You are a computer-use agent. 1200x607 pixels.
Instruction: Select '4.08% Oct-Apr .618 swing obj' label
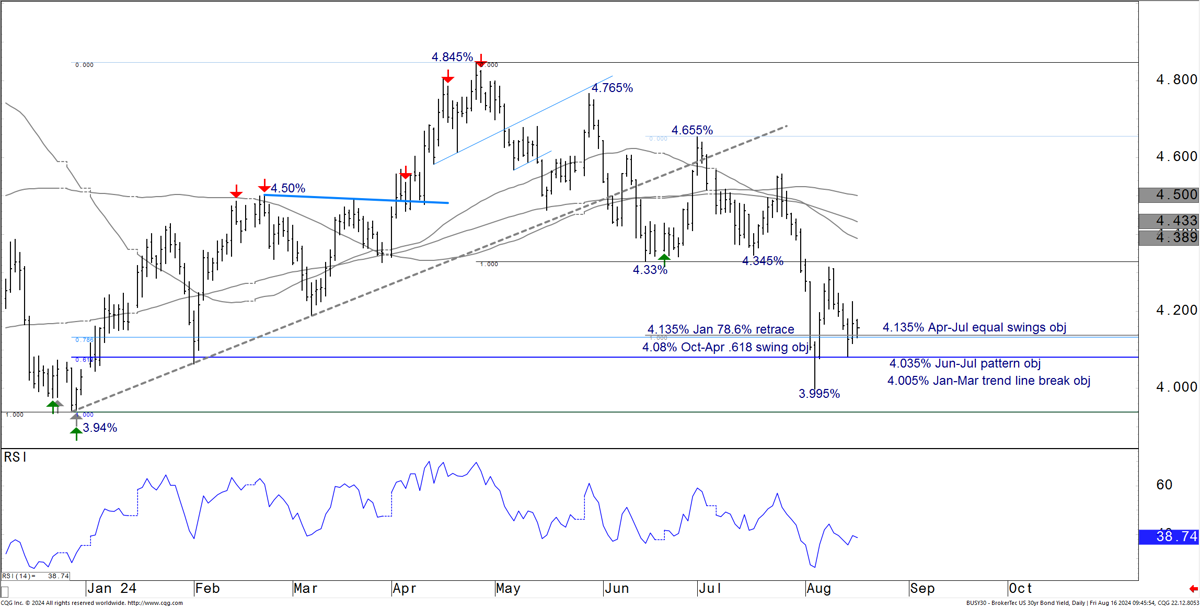click(x=725, y=347)
